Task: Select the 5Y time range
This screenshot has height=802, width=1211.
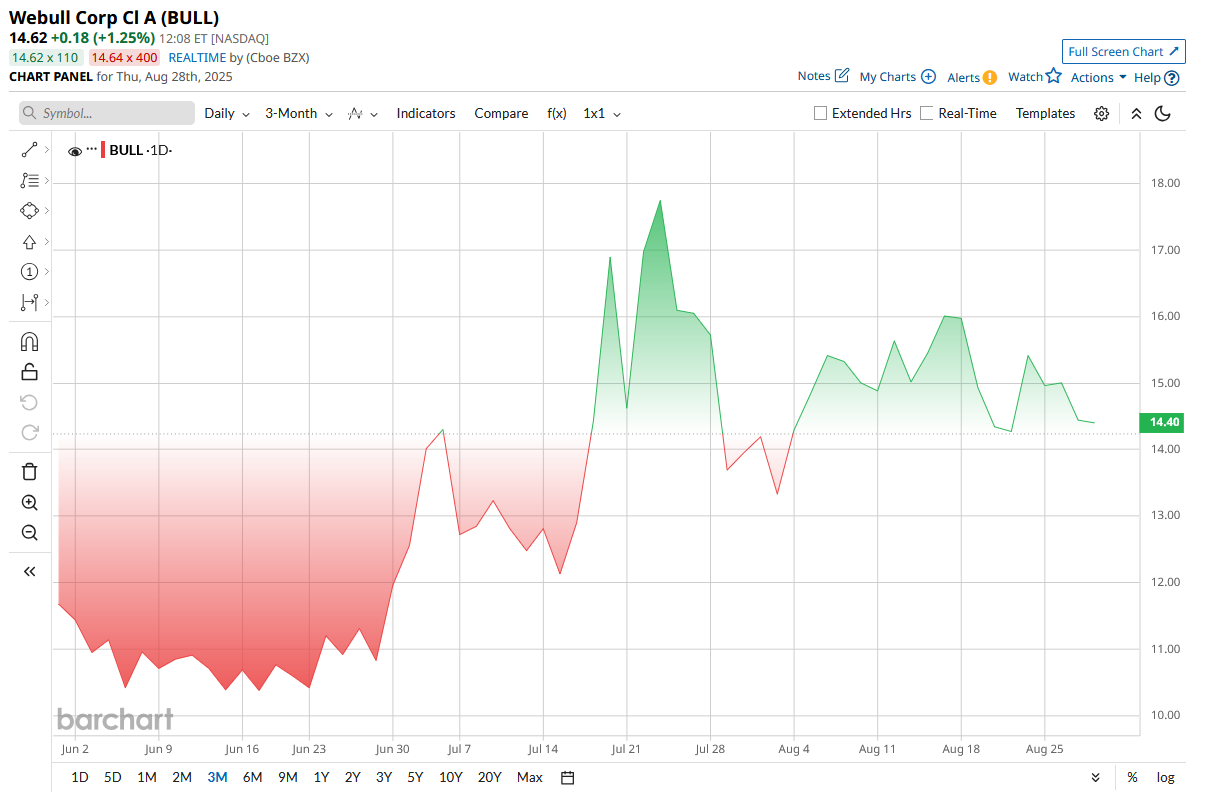Action: coord(415,778)
